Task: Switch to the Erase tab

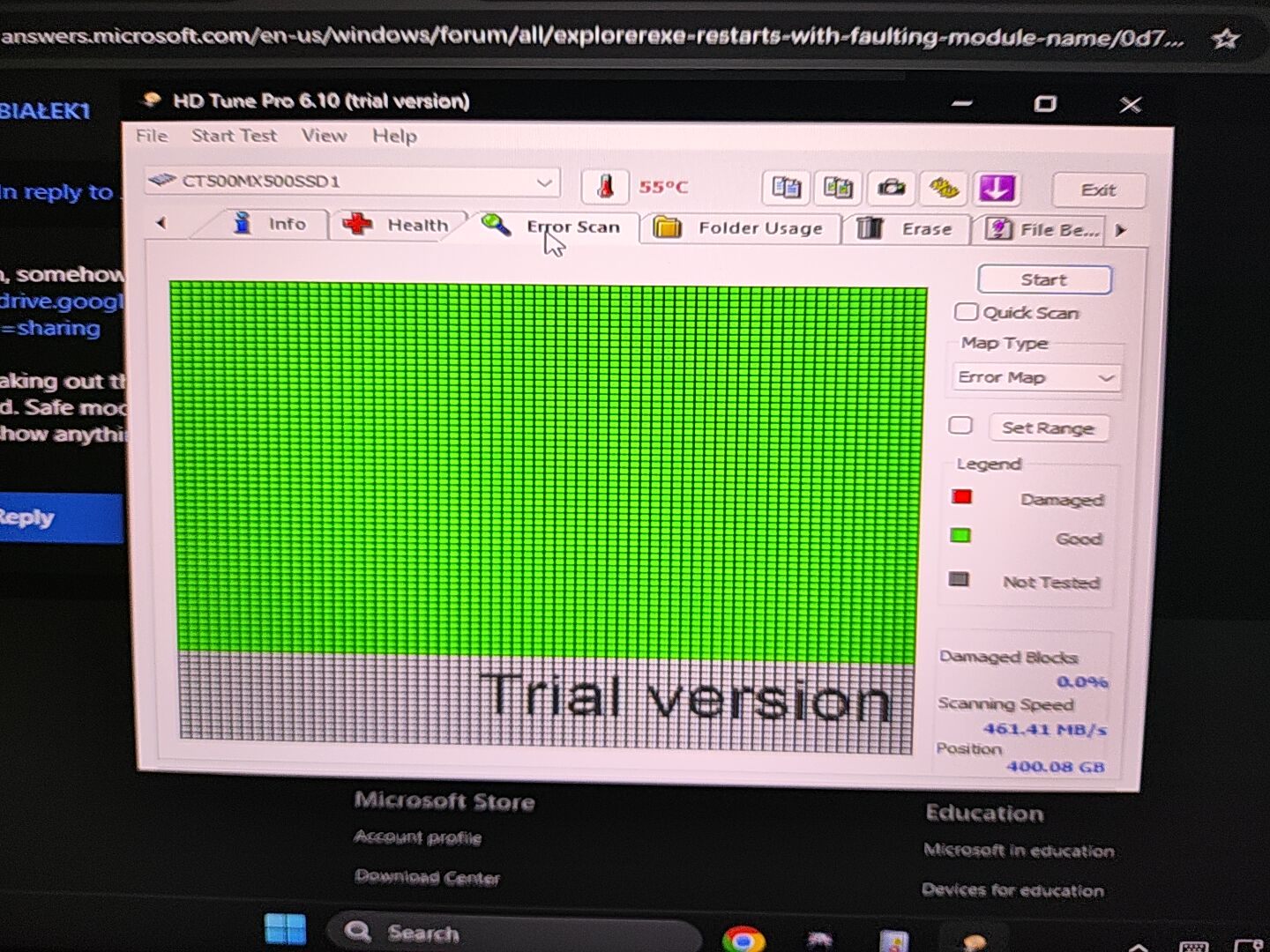Action: (907, 229)
